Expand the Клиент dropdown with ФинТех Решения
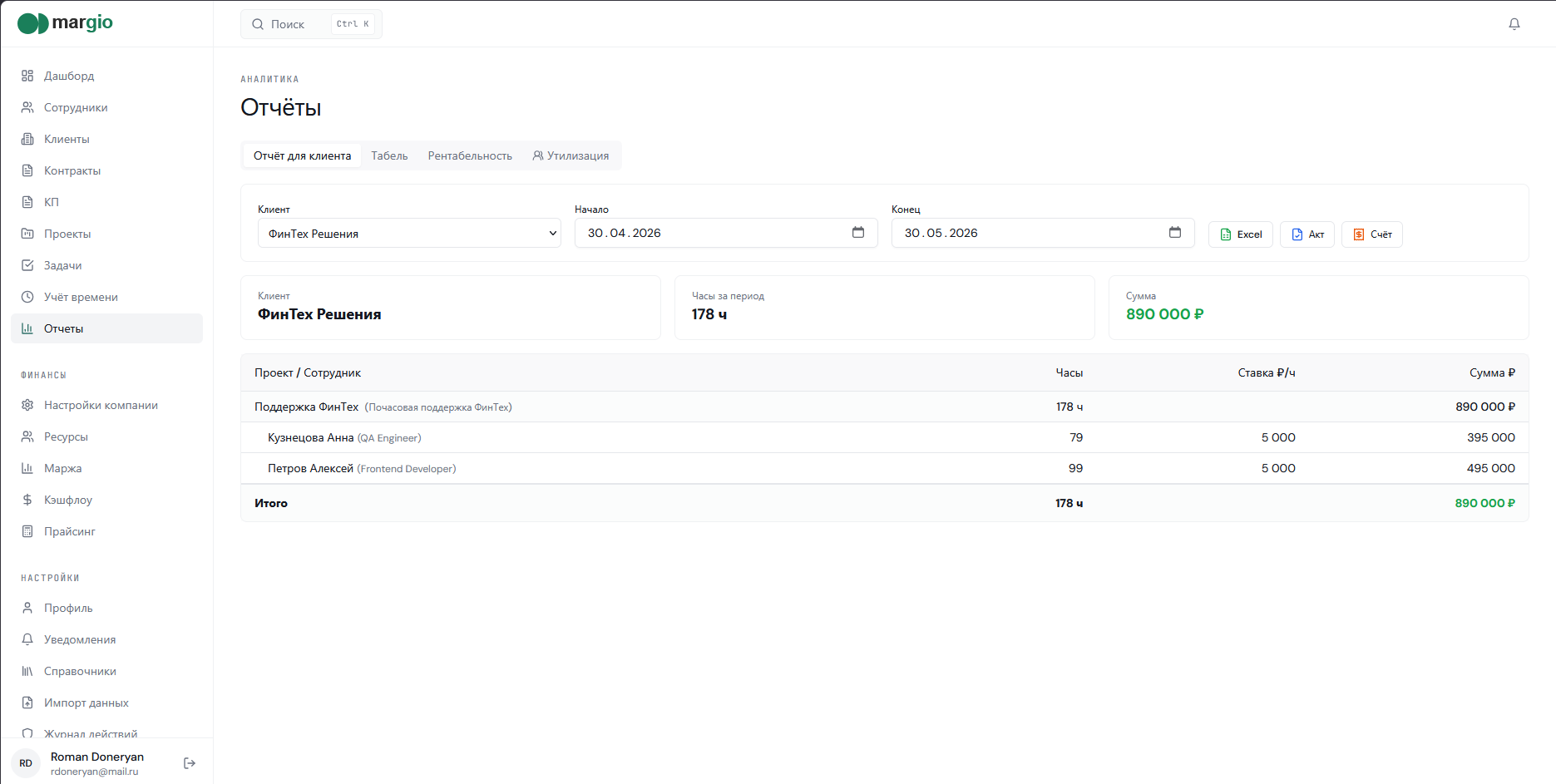Image resolution: width=1556 pixels, height=784 pixels. [409, 234]
